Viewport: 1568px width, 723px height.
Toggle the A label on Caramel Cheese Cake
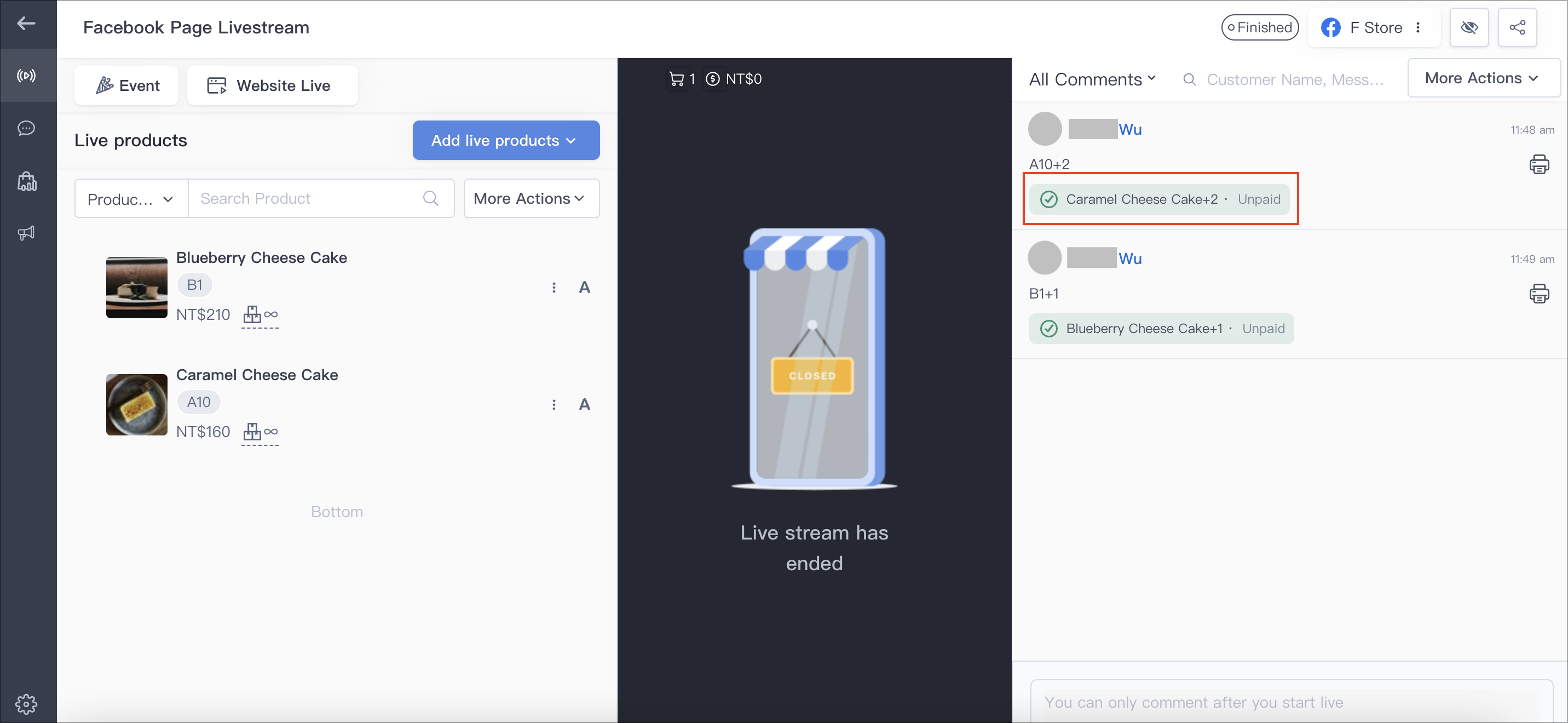pyautogui.click(x=584, y=404)
